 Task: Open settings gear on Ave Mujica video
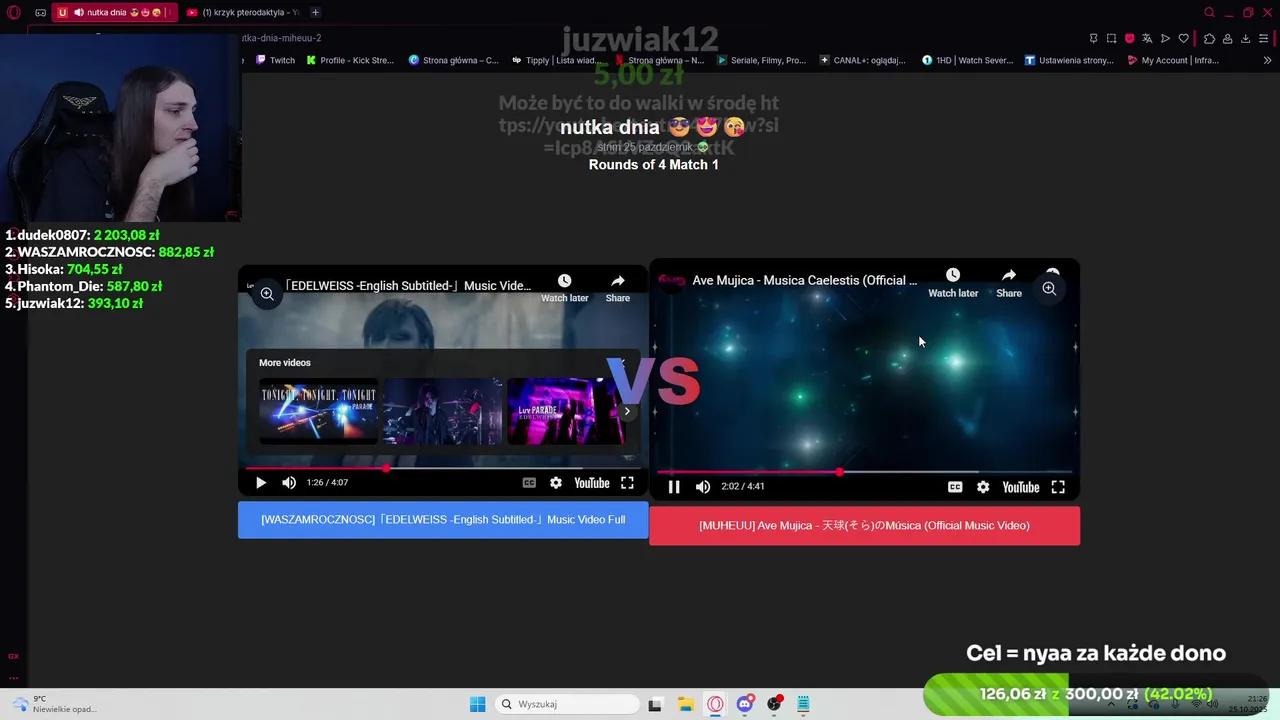(983, 487)
